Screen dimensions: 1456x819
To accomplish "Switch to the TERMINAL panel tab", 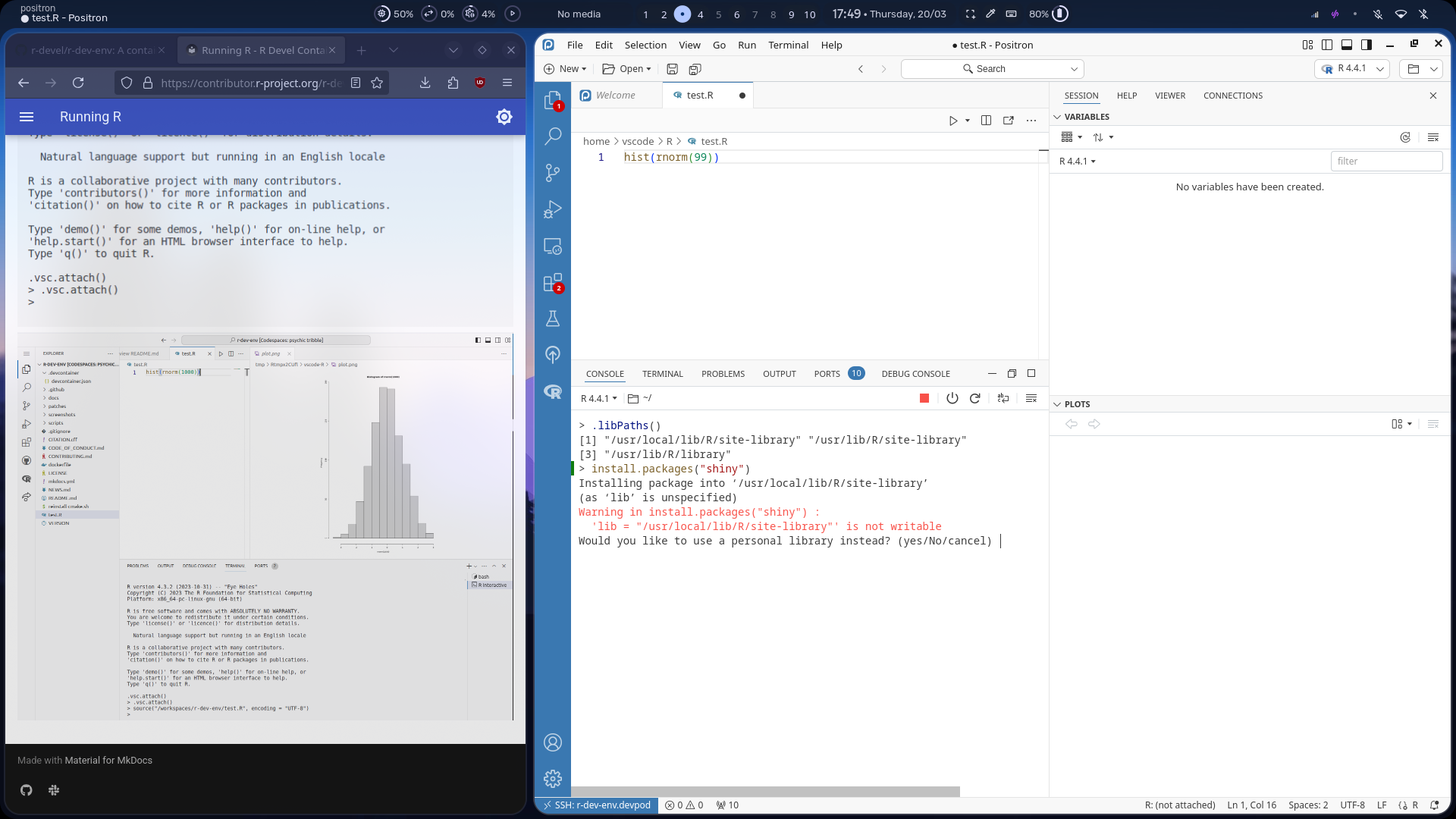I will click(663, 374).
